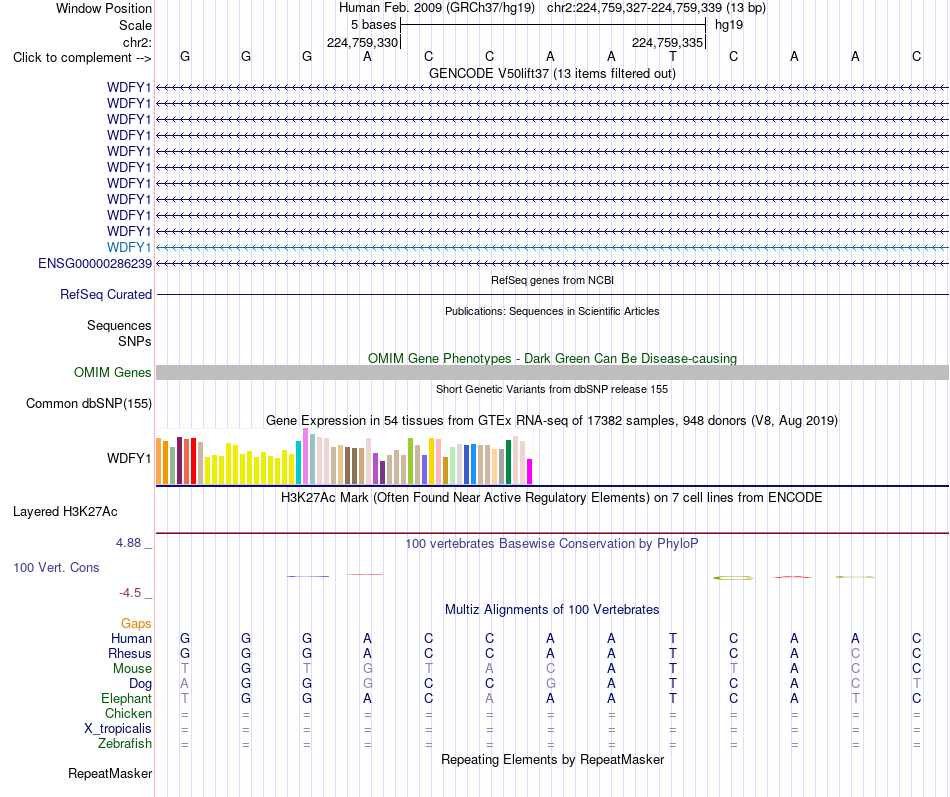Click the light-blue WDFY1 transcript label

[x=128, y=247]
